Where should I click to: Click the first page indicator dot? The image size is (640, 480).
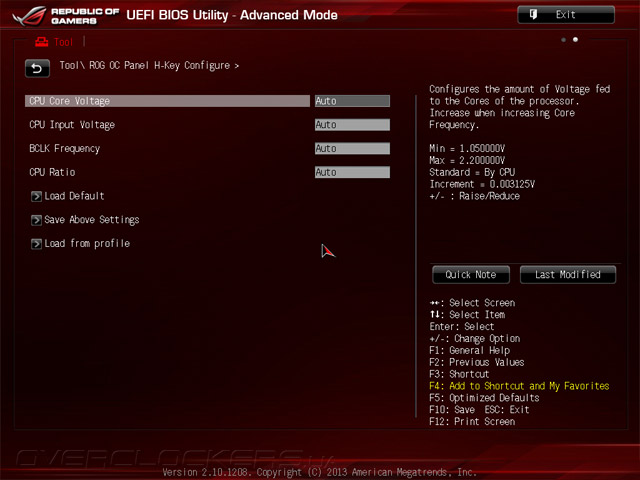point(564,40)
